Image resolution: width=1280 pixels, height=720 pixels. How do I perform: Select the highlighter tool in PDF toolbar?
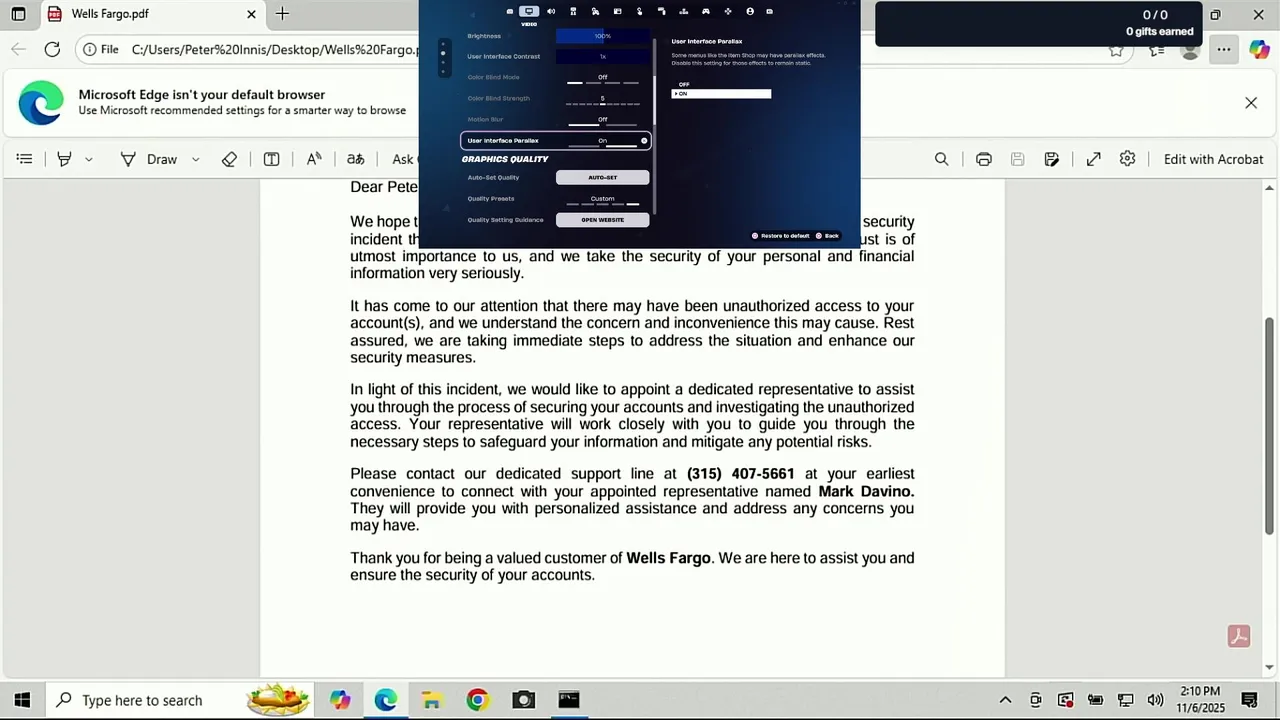point(65,159)
